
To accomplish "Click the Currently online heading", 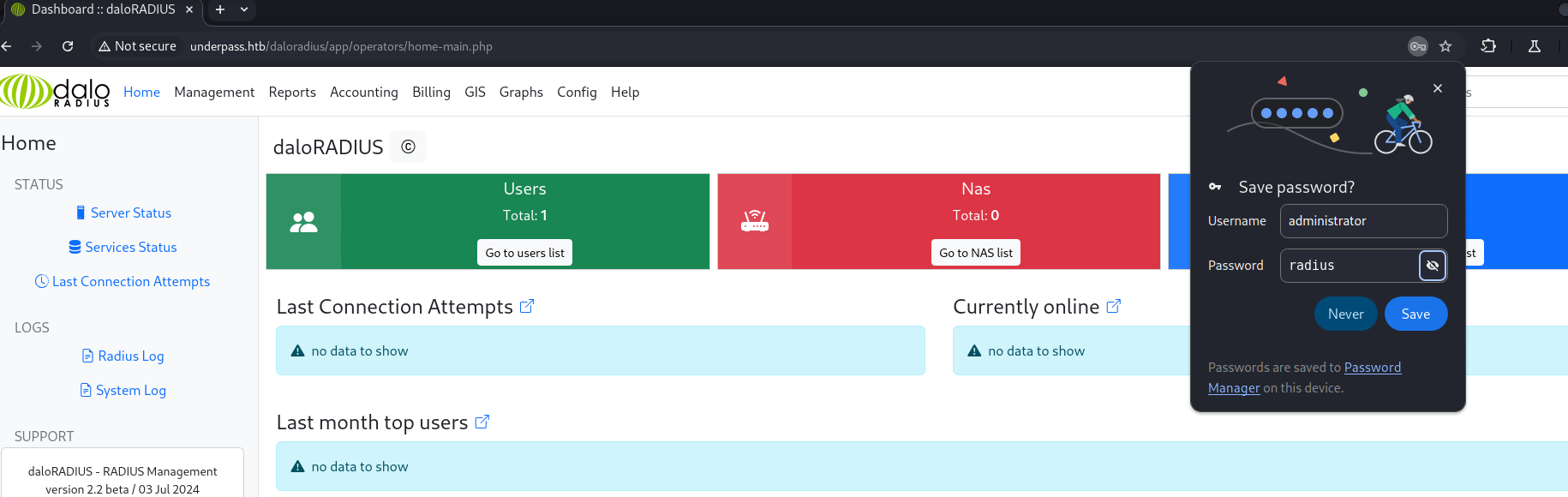I will 1026,306.
